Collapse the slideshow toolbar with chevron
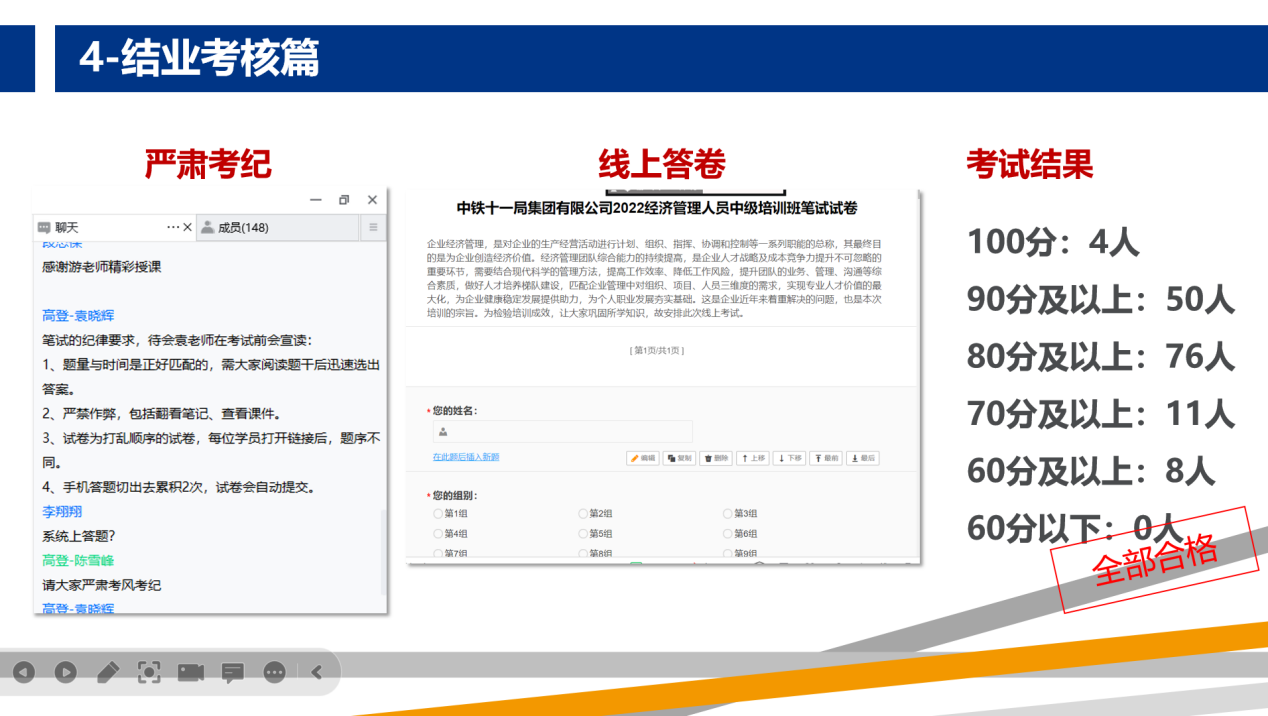The image size is (1268, 716). [x=317, y=673]
